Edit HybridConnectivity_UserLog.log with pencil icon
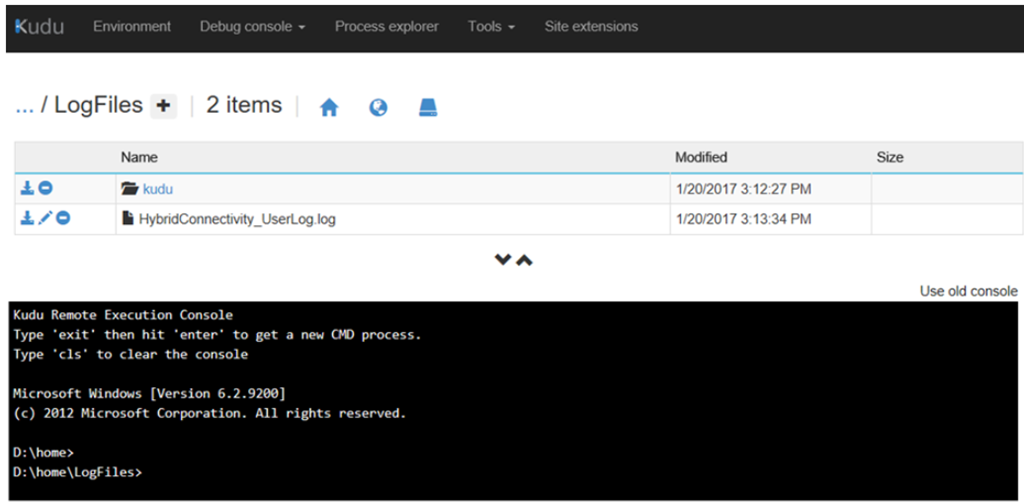Image resolution: width=1024 pixels, height=502 pixels. pos(45,218)
